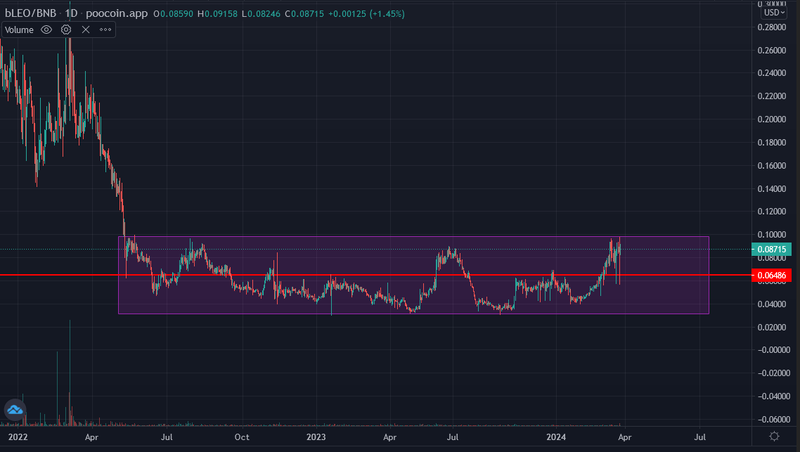Click the 0.20000 level on price scale
The height and width of the screenshot is (452, 800).
coord(769,119)
